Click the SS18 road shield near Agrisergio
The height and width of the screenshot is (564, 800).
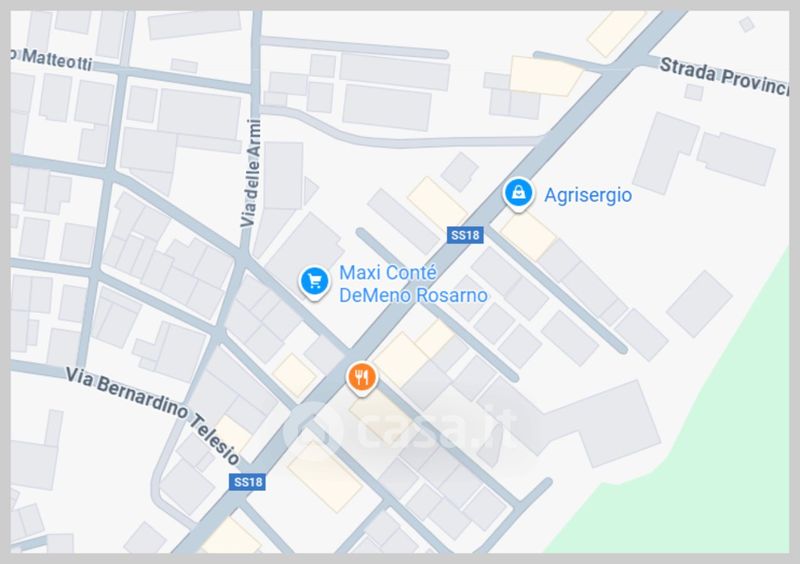coord(465,235)
